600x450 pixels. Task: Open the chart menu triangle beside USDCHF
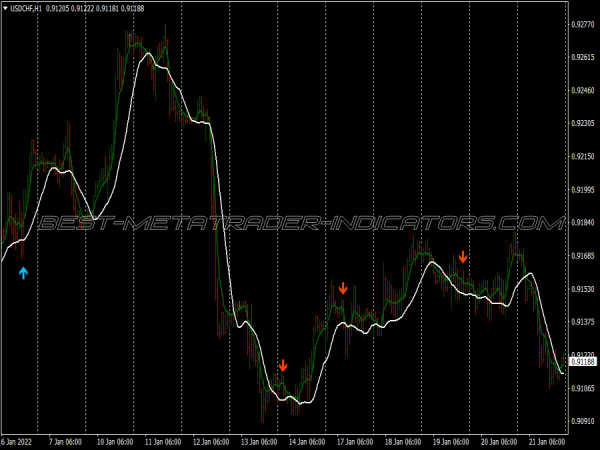click(x=5, y=8)
